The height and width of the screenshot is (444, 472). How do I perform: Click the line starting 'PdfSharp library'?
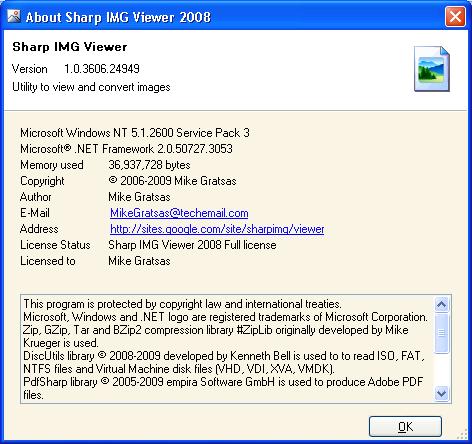(x=223, y=382)
